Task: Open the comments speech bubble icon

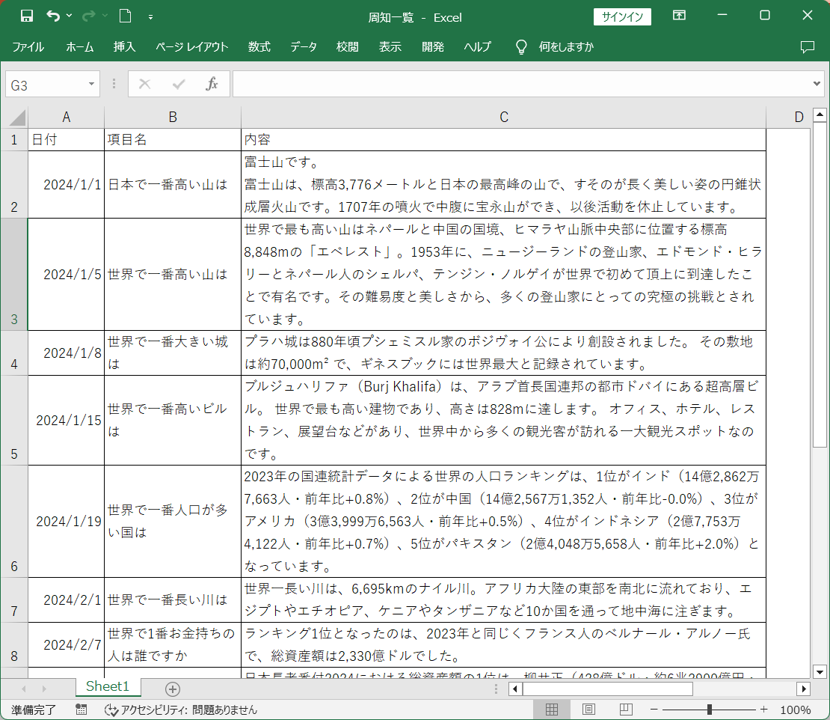Action: [808, 47]
